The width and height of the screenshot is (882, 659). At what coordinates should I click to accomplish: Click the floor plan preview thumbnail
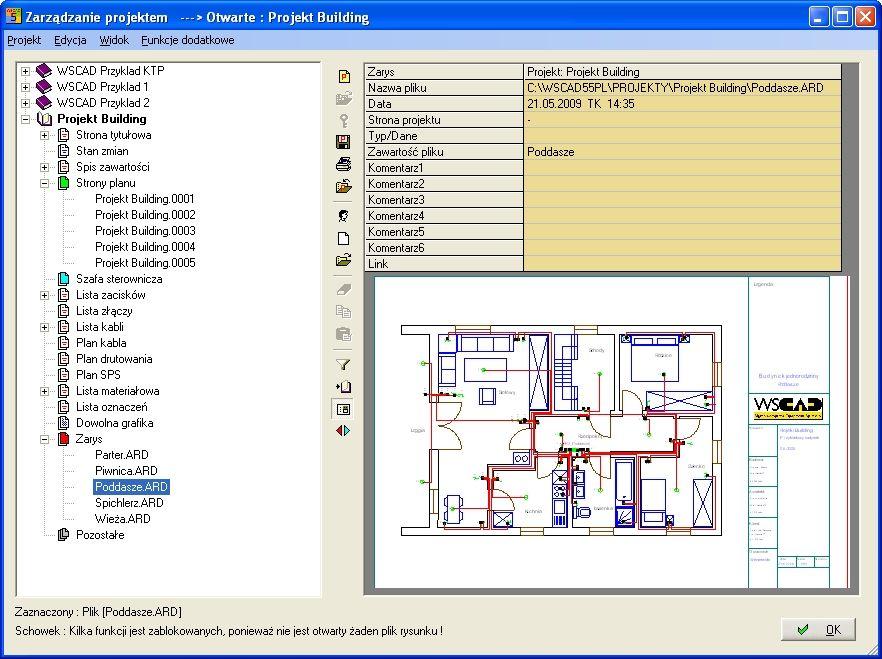click(x=612, y=432)
